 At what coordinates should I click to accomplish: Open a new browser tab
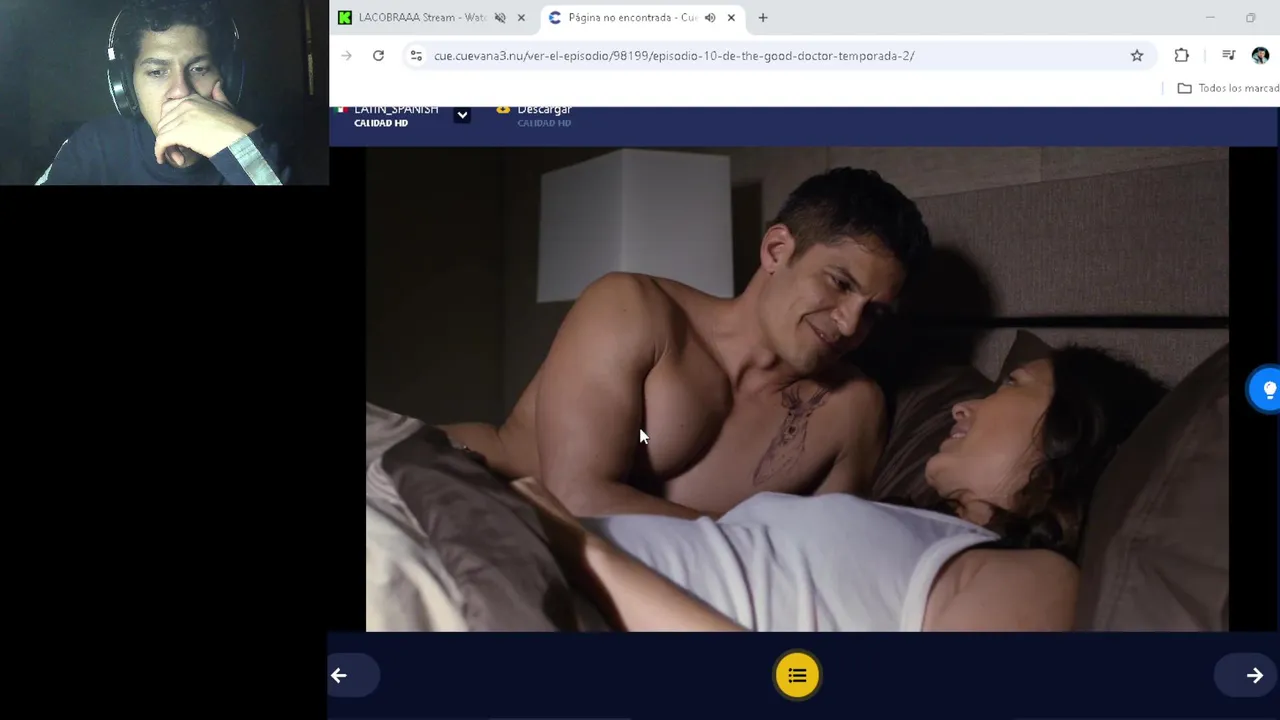pyautogui.click(x=763, y=17)
